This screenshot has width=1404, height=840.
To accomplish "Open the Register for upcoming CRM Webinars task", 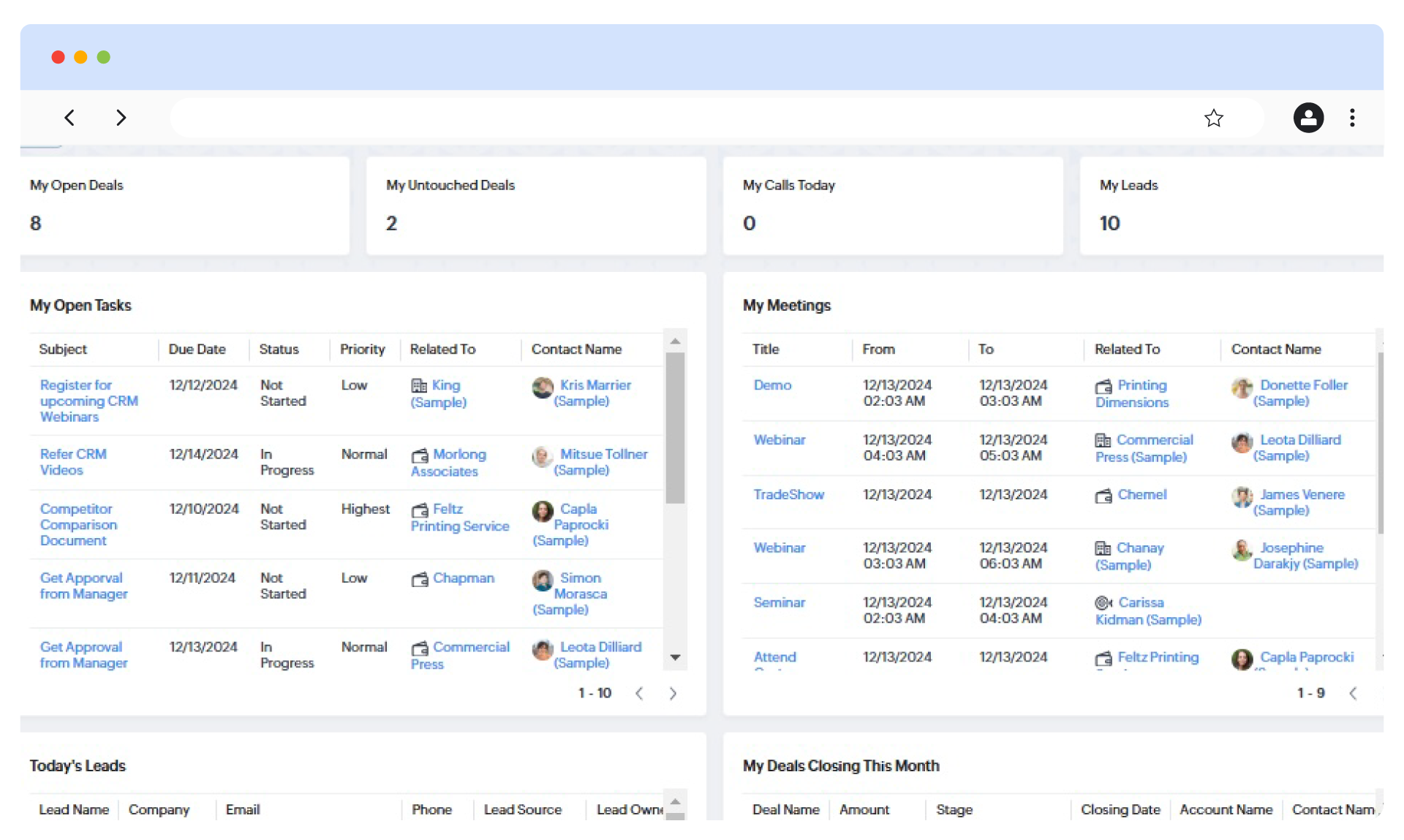I will 89,401.
